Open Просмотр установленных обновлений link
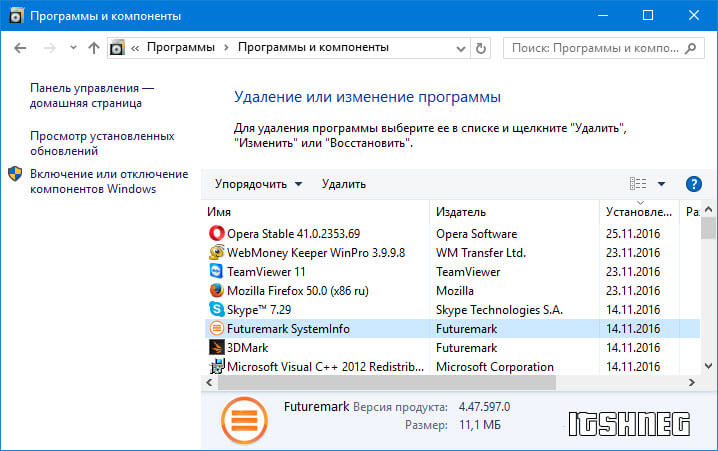718x451 pixels. click(102, 143)
